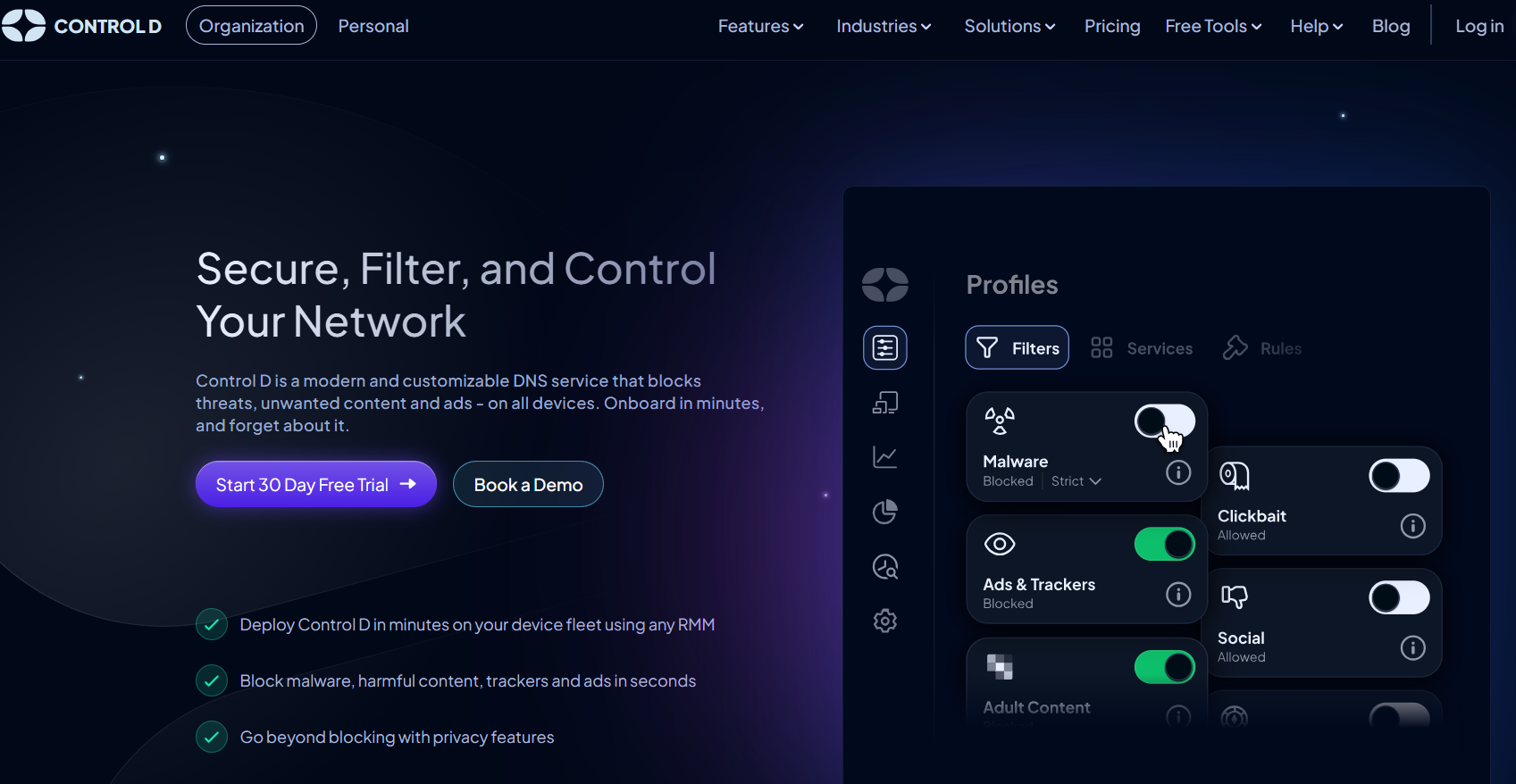
Task: Show info for Social filter
Action: tap(1412, 647)
